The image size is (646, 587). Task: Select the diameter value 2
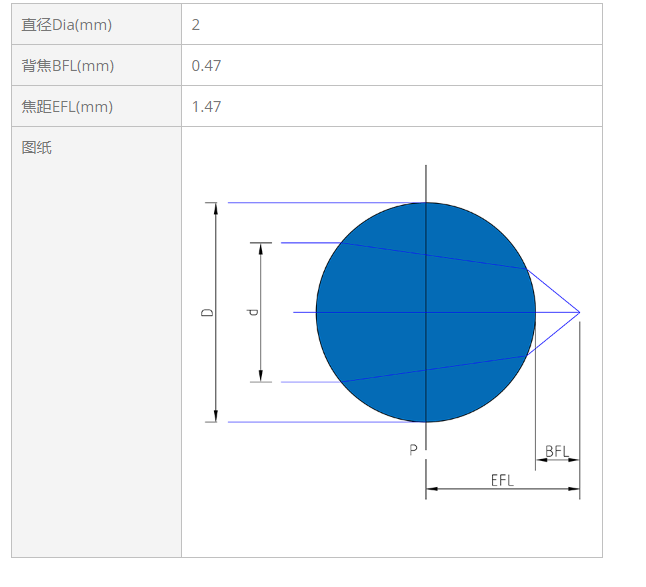pos(196,25)
